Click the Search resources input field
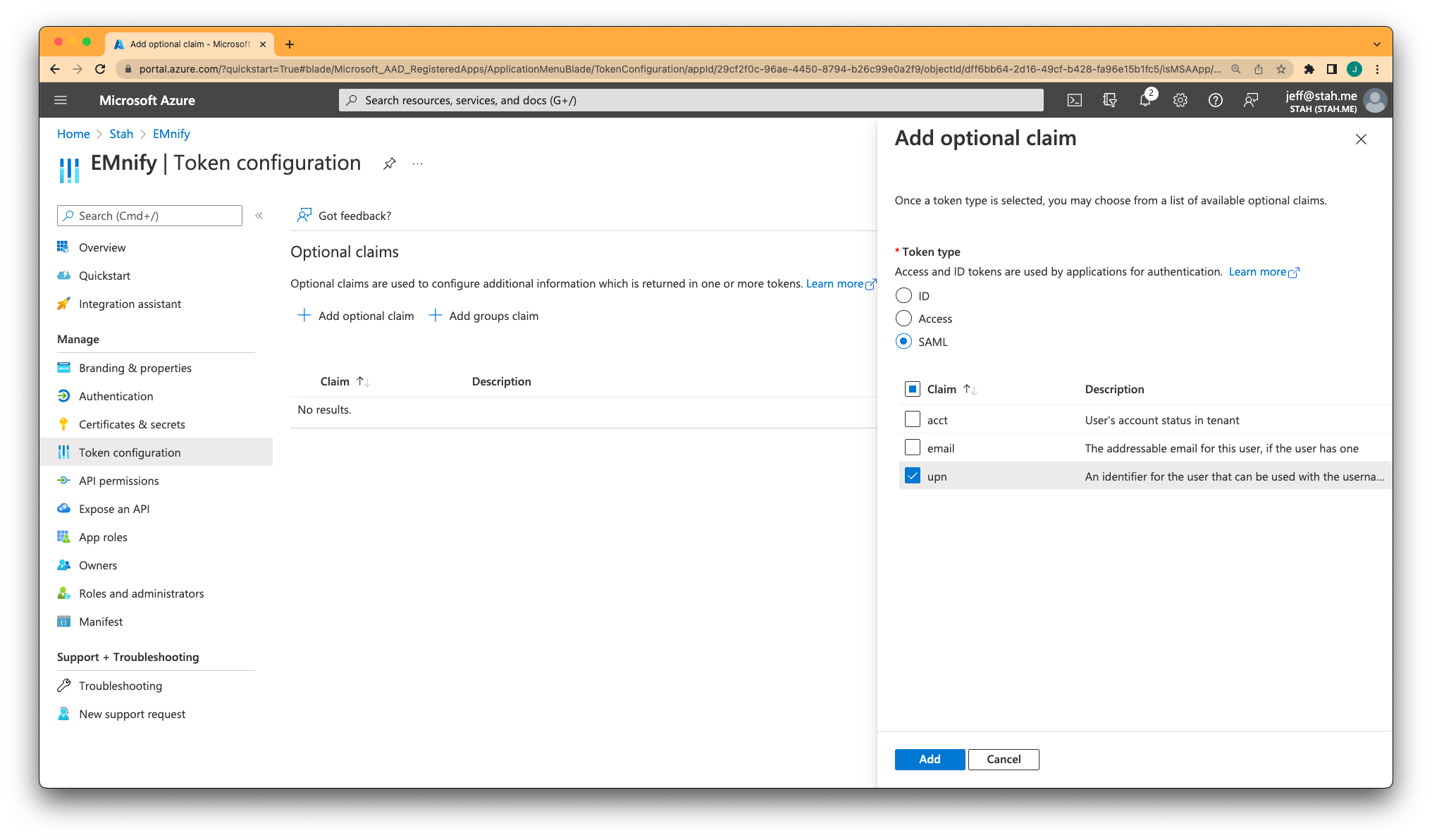Image resolution: width=1432 pixels, height=840 pixels. pos(691,100)
